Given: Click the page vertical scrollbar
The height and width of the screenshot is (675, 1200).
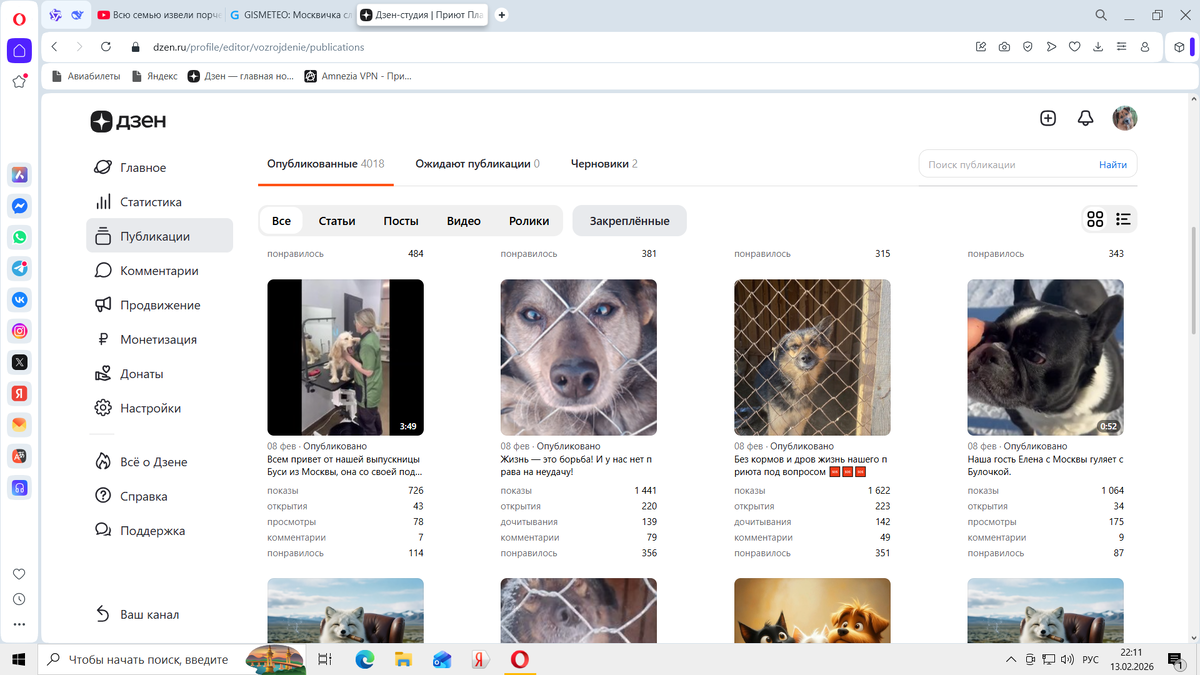Looking at the screenshot, I should pos(1193,282).
